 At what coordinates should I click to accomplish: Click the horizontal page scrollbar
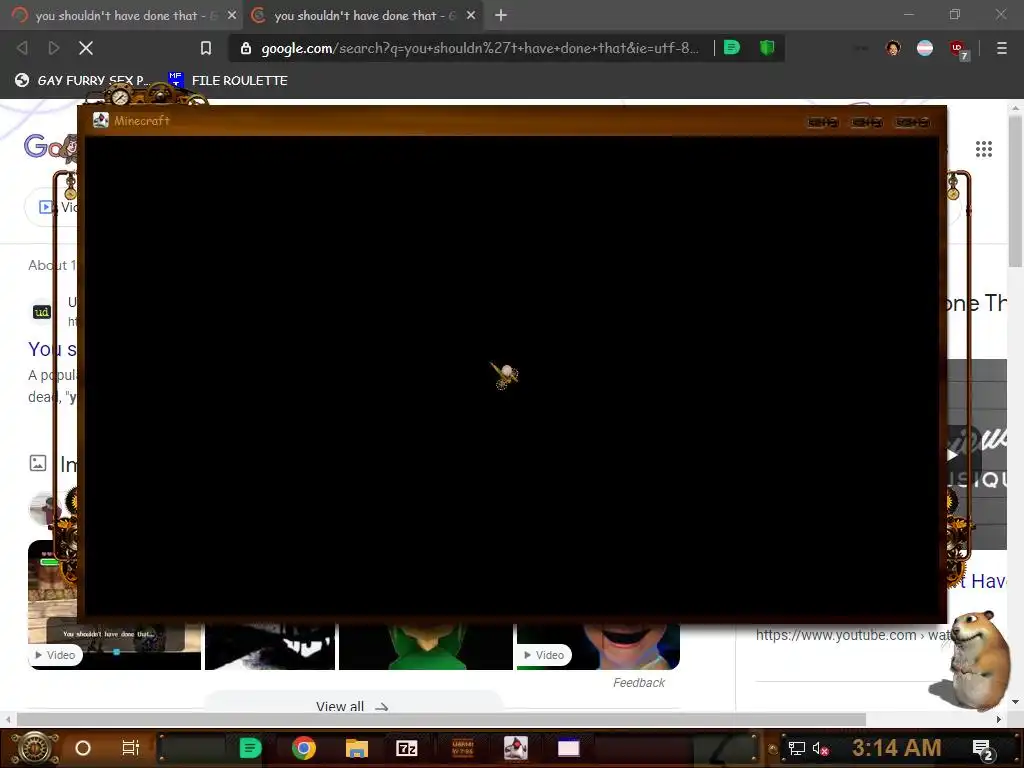pyautogui.click(x=441, y=719)
